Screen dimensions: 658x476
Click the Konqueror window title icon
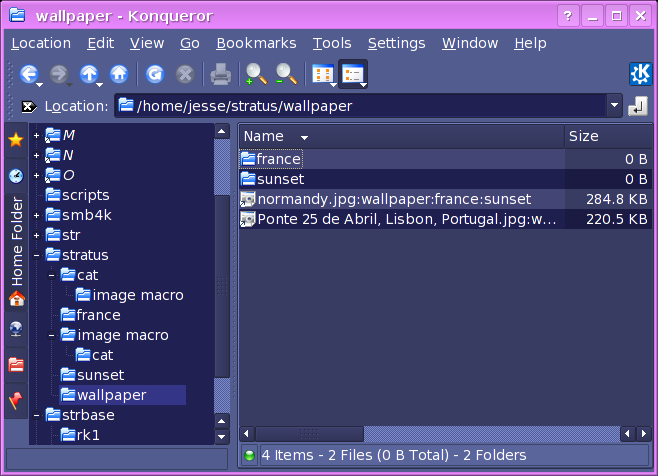tap(17, 15)
